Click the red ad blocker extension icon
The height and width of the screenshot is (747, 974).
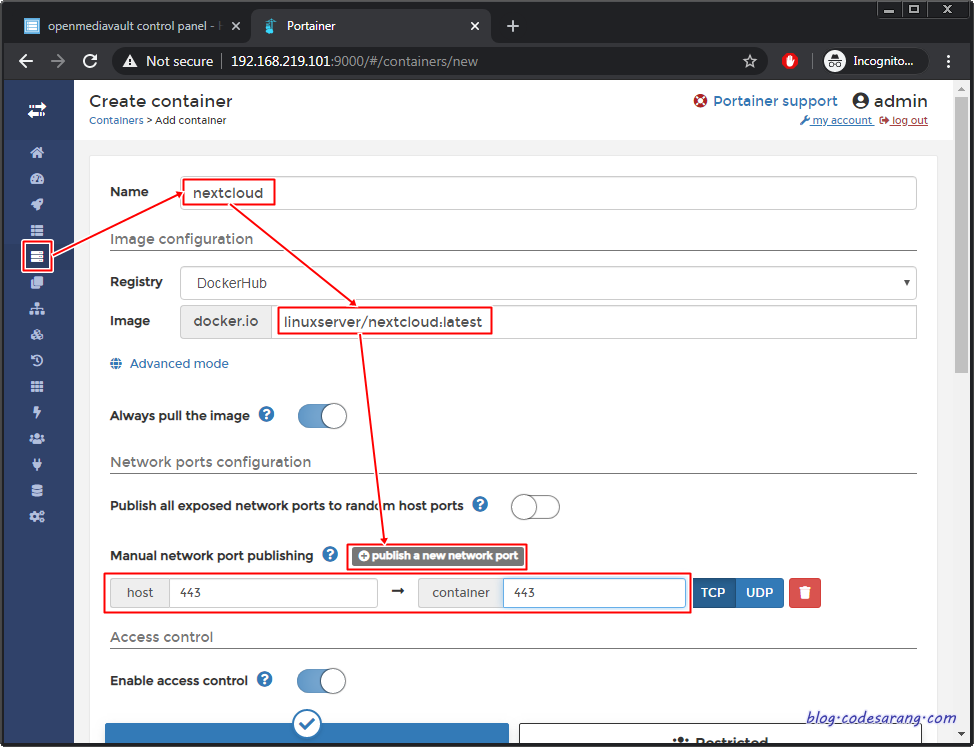pyautogui.click(x=790, y=61)
